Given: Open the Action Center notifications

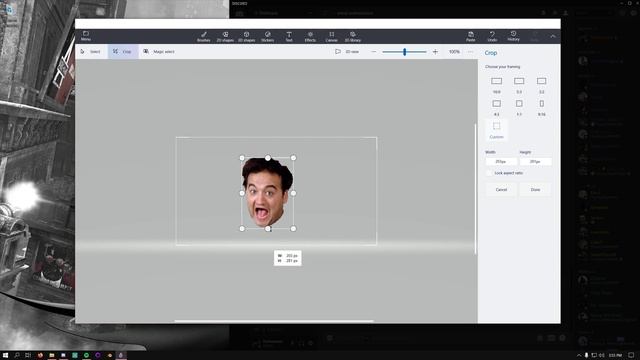Looking at the screenshot, I should [x=631, y=356].
